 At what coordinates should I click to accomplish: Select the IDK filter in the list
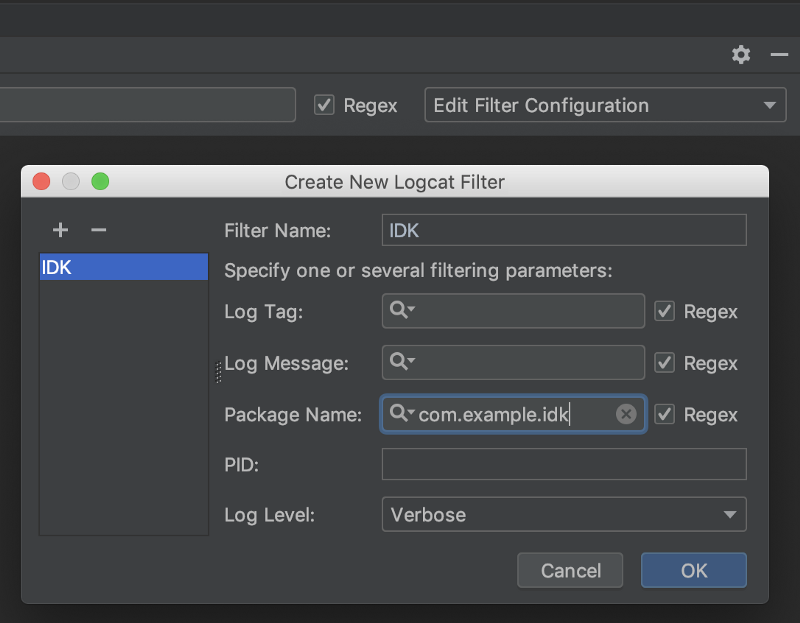point(123,267)
